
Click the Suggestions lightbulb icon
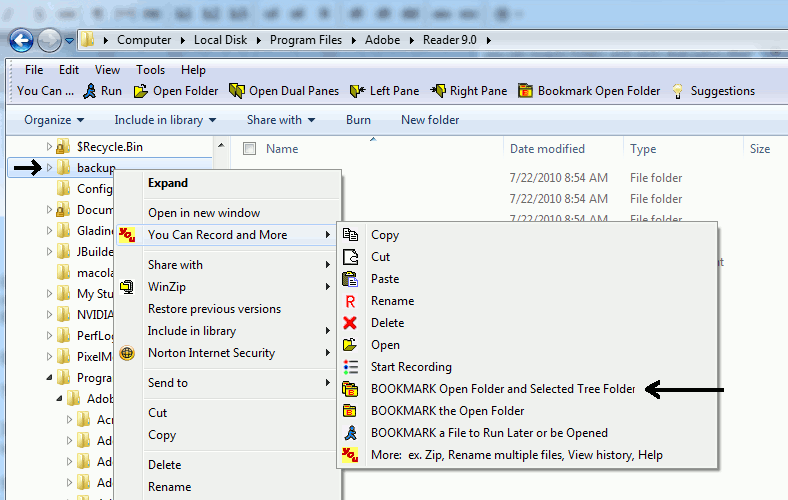677,91
